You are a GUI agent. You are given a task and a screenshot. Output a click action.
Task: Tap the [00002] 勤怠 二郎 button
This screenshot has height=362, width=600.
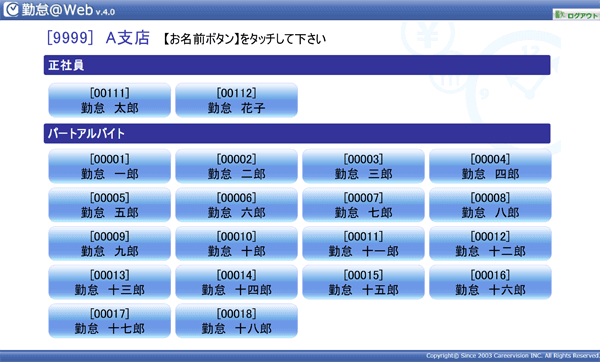click(236, 166)
